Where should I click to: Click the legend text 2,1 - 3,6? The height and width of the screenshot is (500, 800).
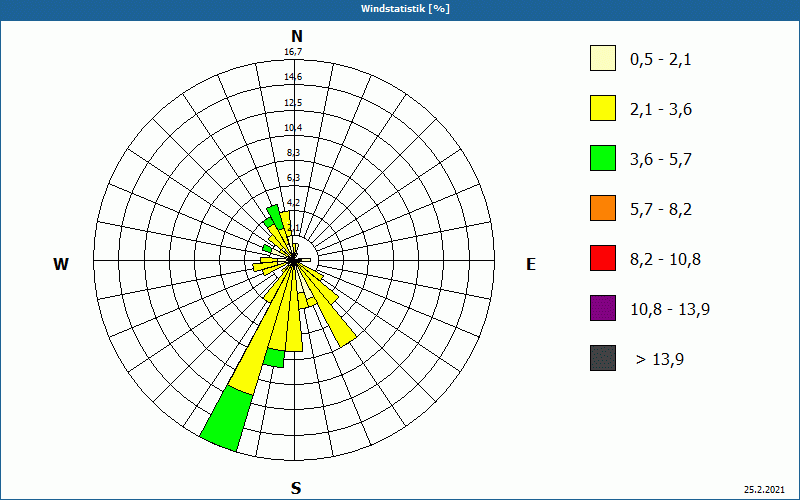661,110
